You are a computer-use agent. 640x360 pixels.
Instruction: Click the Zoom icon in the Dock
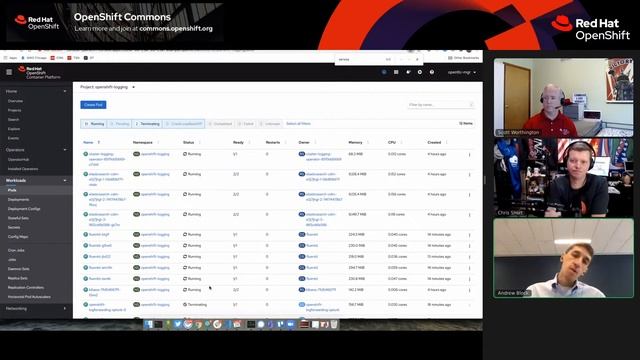(291, 324)
